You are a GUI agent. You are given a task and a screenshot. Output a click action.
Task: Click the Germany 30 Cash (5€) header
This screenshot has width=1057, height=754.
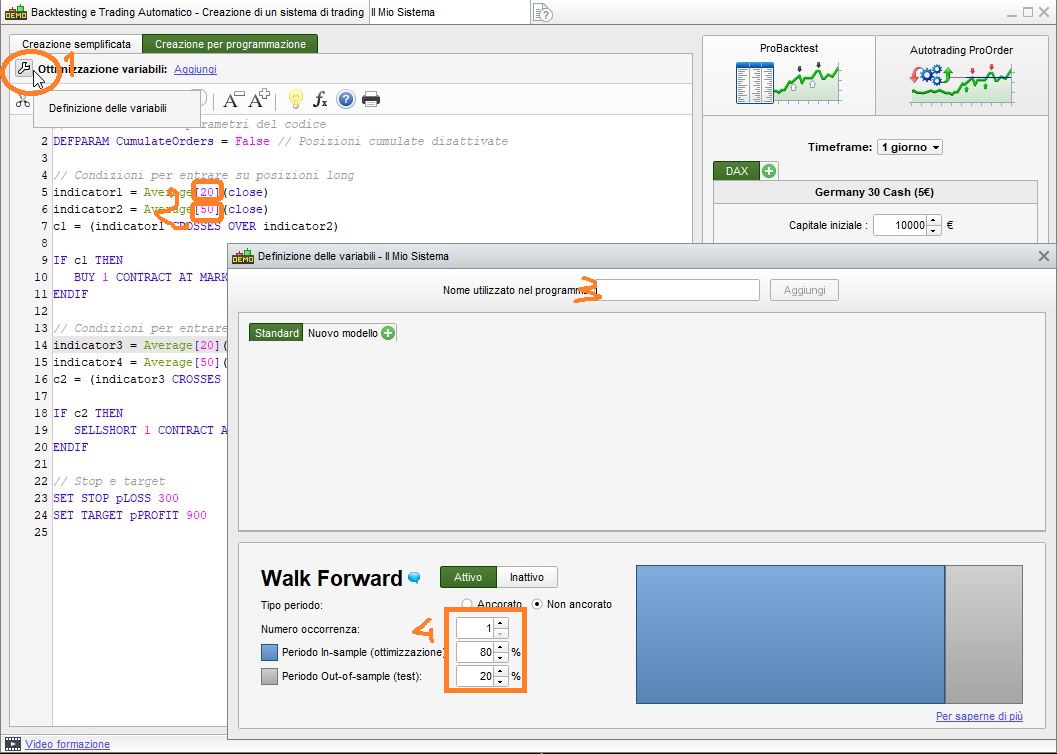pyautogui.click(x=874, y=192)
